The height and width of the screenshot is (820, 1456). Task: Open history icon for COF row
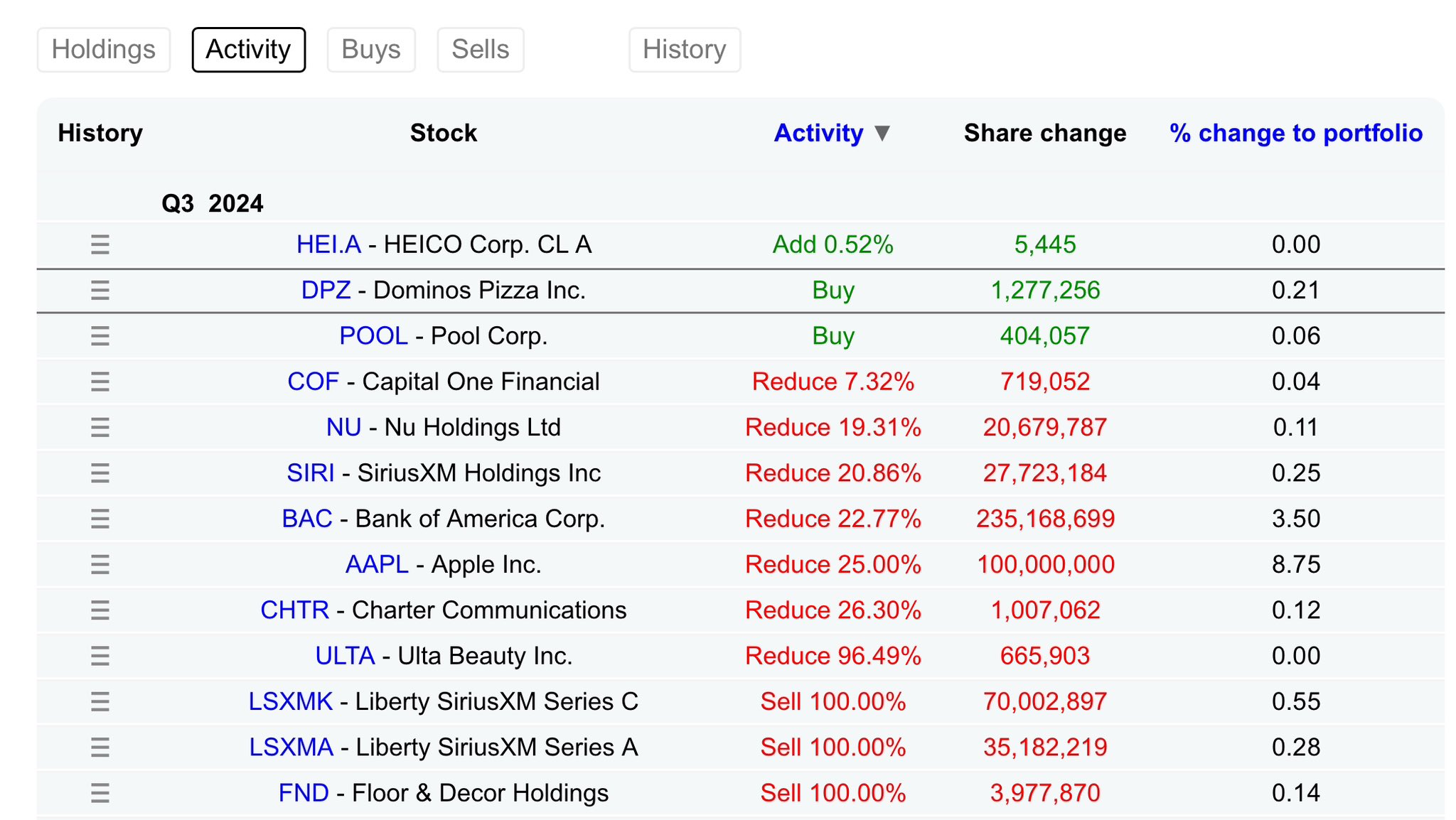(100, 382)
